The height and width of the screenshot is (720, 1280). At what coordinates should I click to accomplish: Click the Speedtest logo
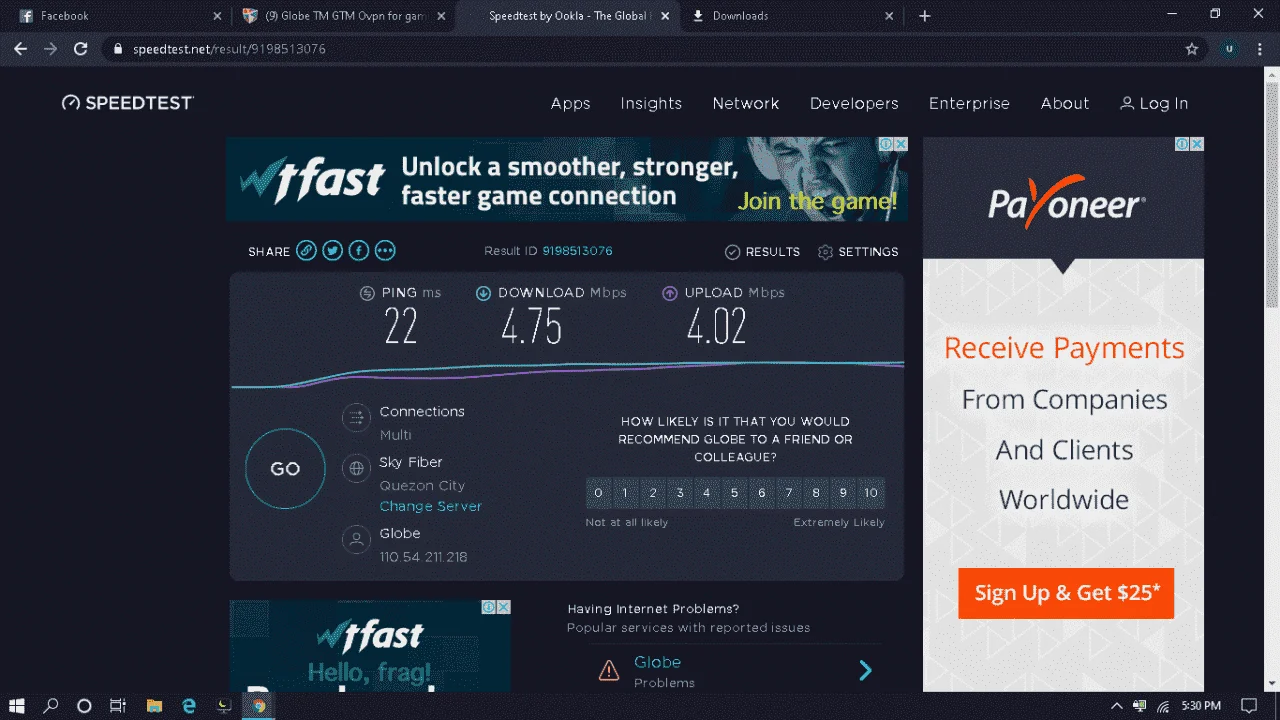127,103
